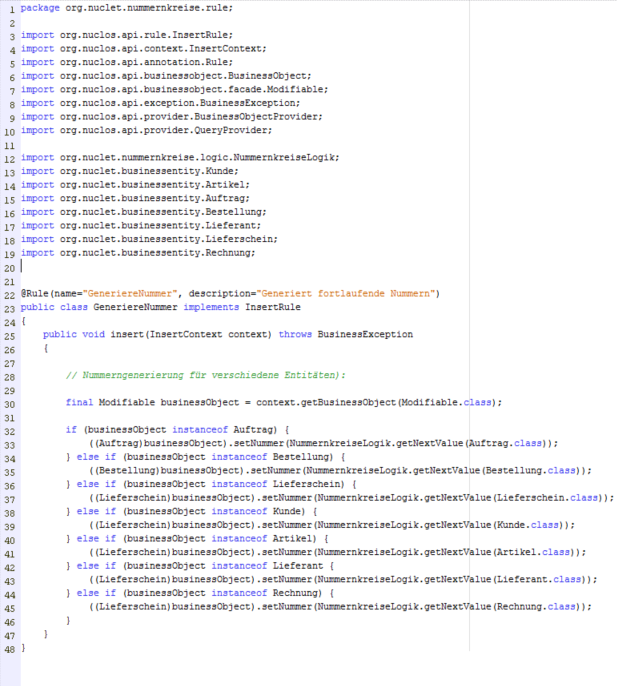Click the @Rule annotation text
The width and height of the screenshot is (617, 686).
point(34,294)
